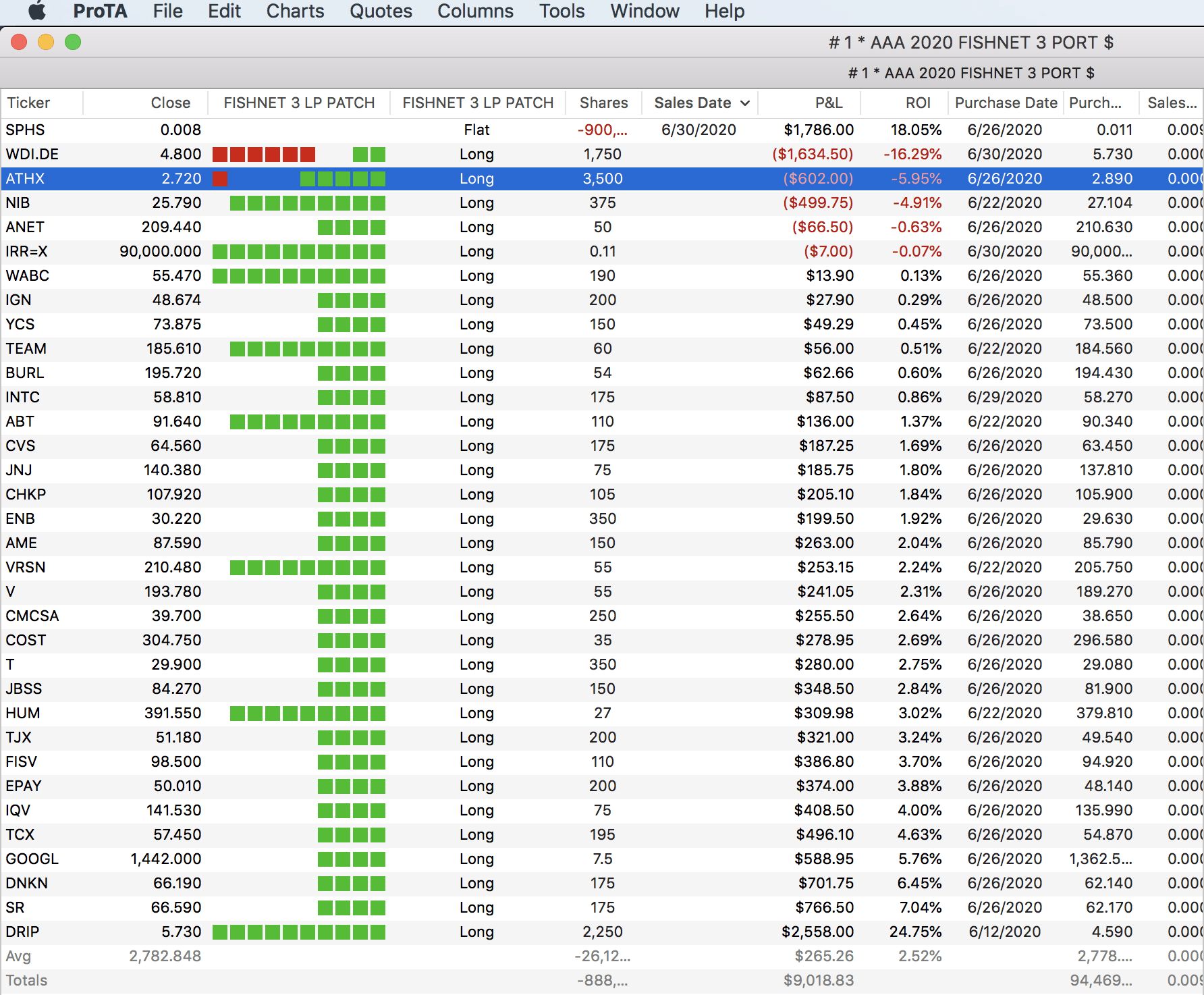The height and width of the screenshot is (995, 1204).
Task: Sort by the Ticker column header
Action: click(28, 103)
